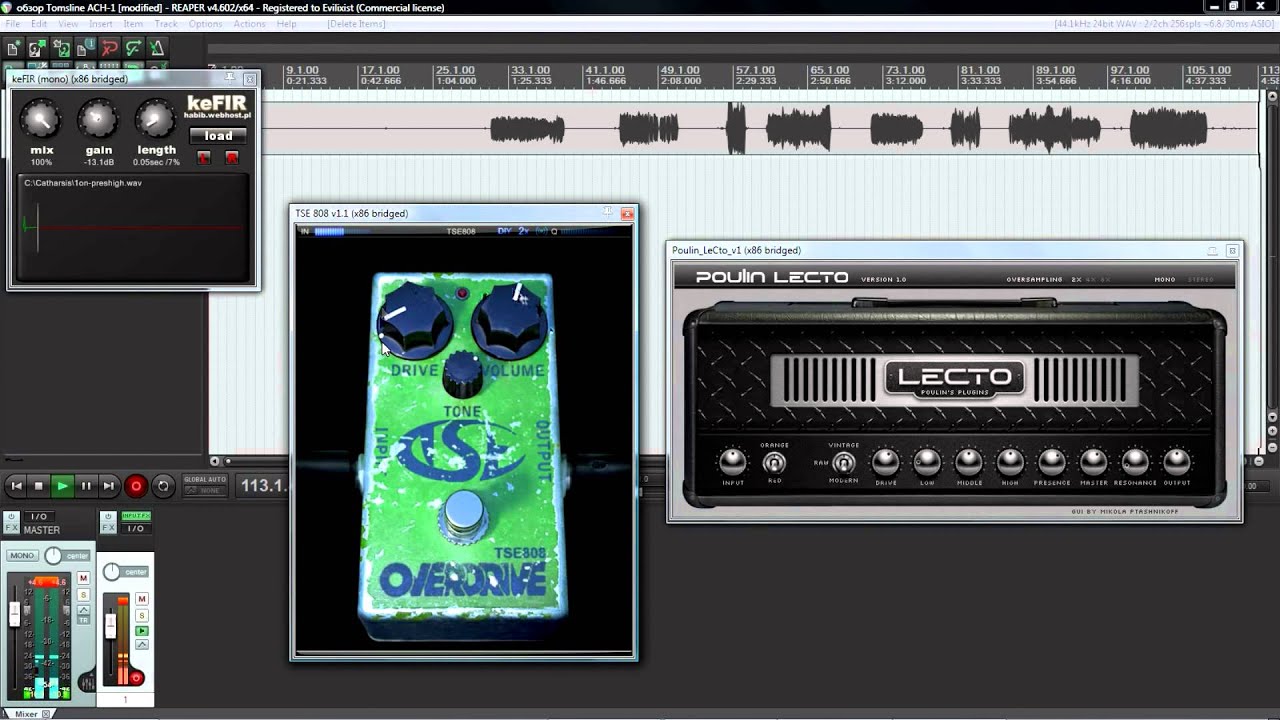Turn the Lecto Master knob
Viewport: 1280px width, 720px height.
click(x=1093, y=461)
